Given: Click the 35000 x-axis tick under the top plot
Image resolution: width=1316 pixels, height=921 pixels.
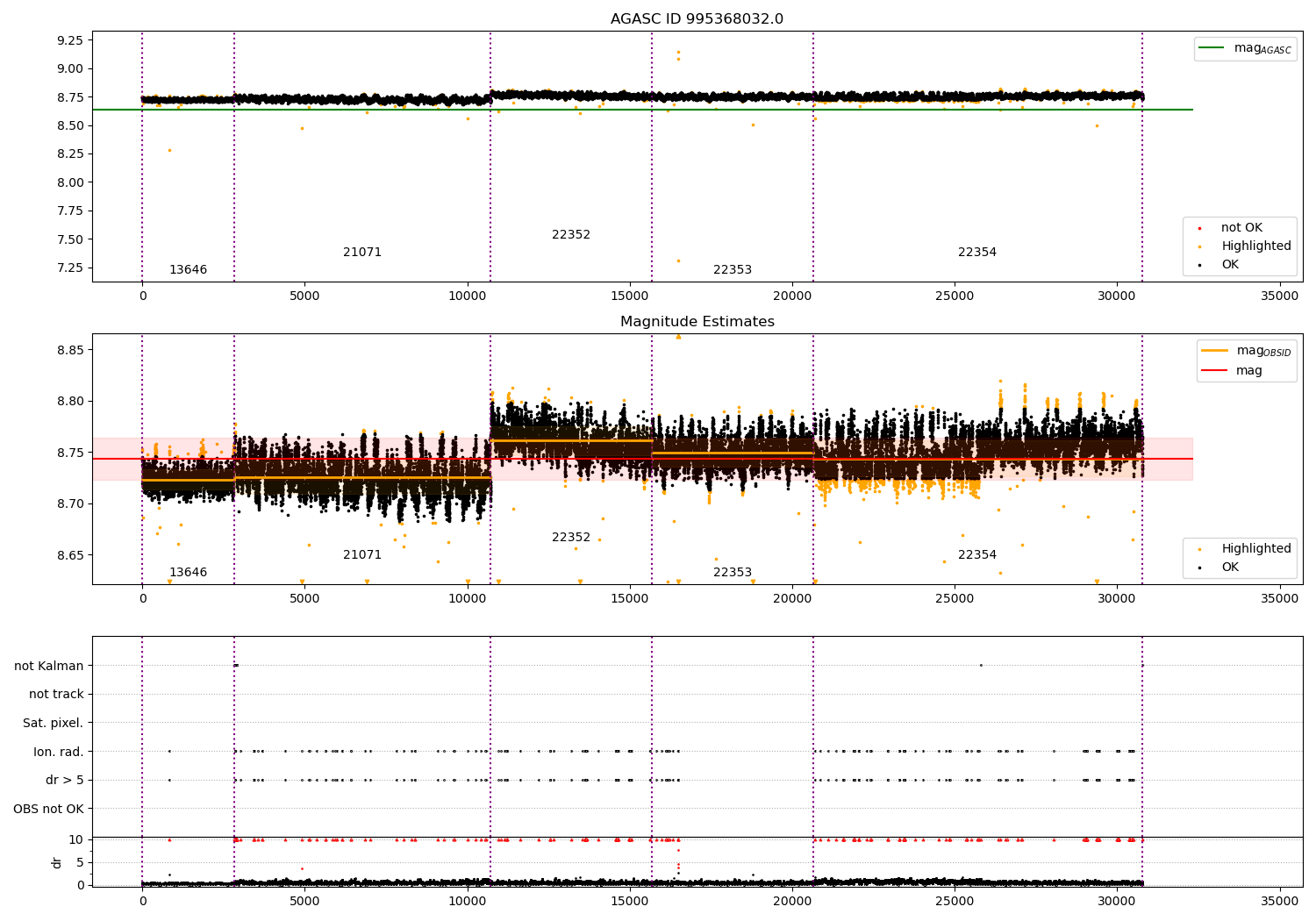Looking at the screenshot, I should tap(1279, 296).
